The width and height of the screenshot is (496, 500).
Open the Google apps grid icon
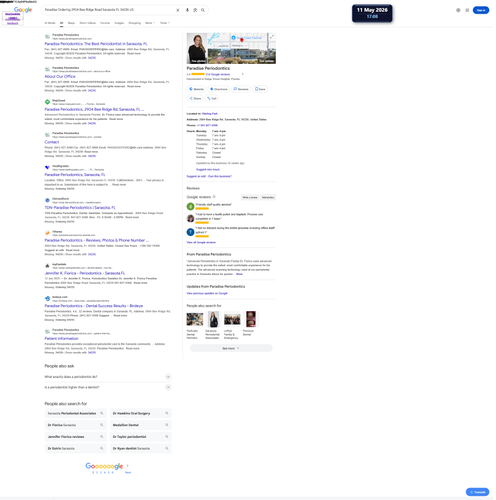[x=467, y=10]
